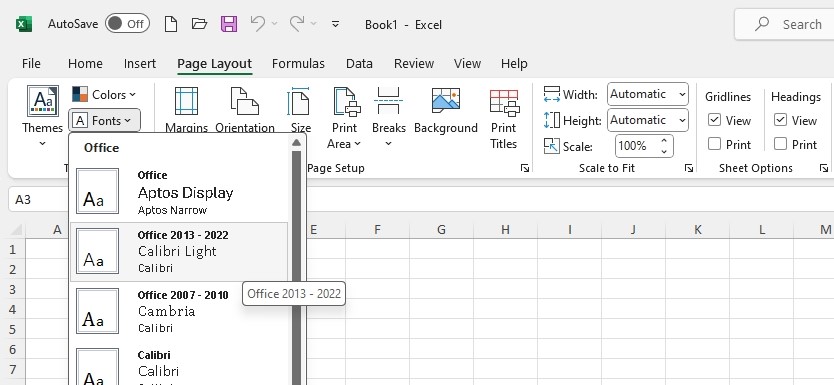Toggle the AutoSave switch
The width and height of the screenshot is (834, 385).
point(127,24)
